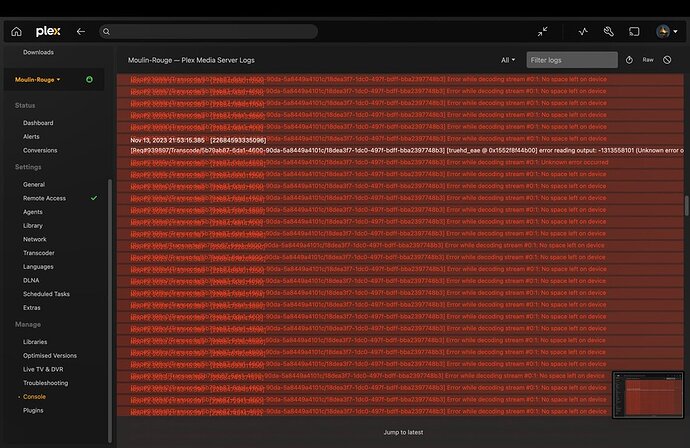The height and width of the screenshot is (448, 690).
Task: Click the Plex logo
Action: coord(48,31)
